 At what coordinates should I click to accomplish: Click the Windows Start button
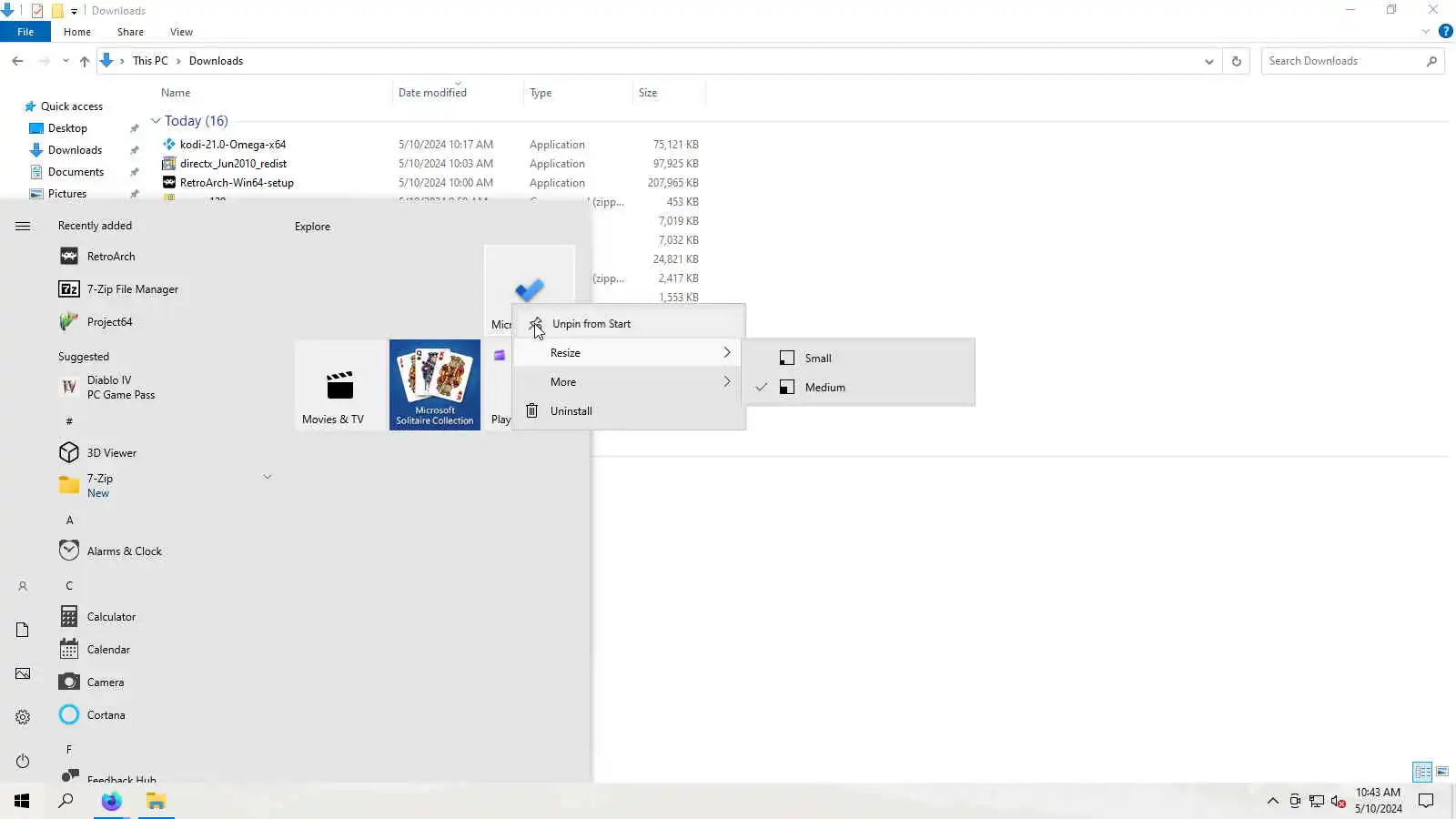tap(22, 801)
